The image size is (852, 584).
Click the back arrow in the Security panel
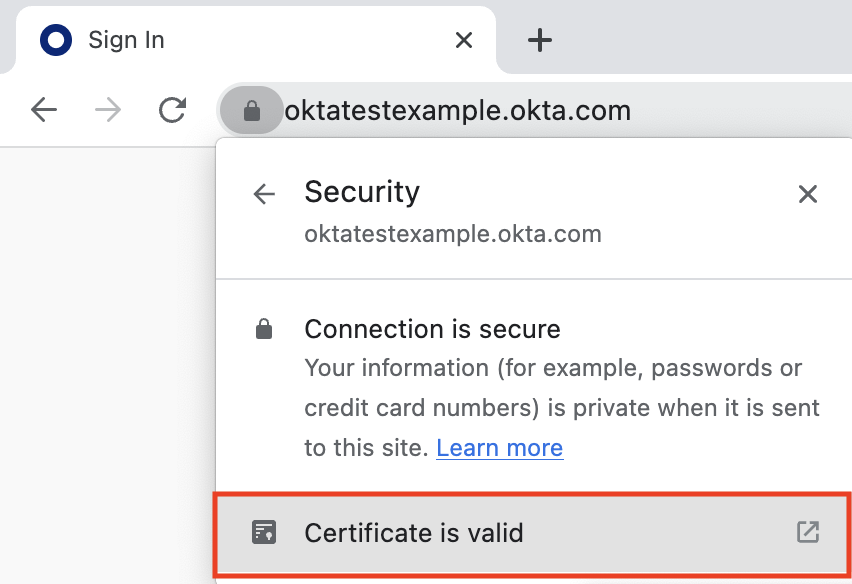pyautogui.click(x=263, y=193)
